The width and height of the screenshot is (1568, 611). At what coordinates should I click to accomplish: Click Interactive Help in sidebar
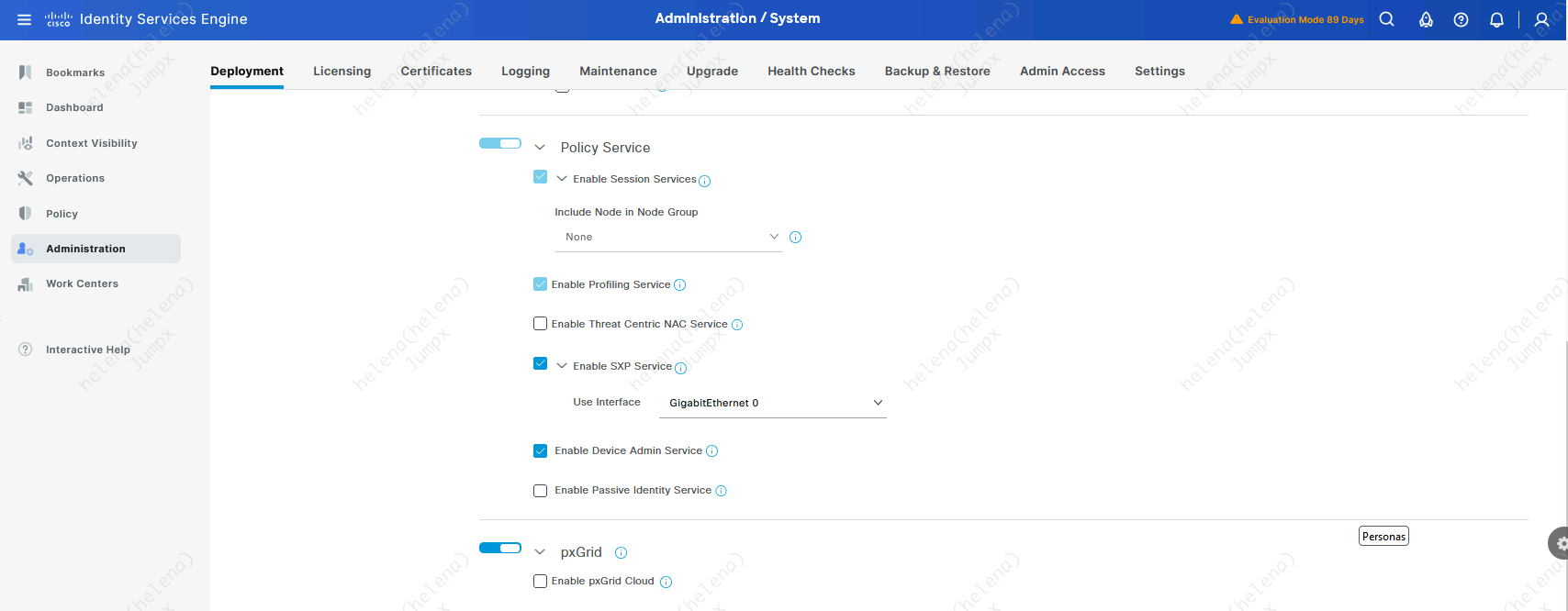point(87,350)
